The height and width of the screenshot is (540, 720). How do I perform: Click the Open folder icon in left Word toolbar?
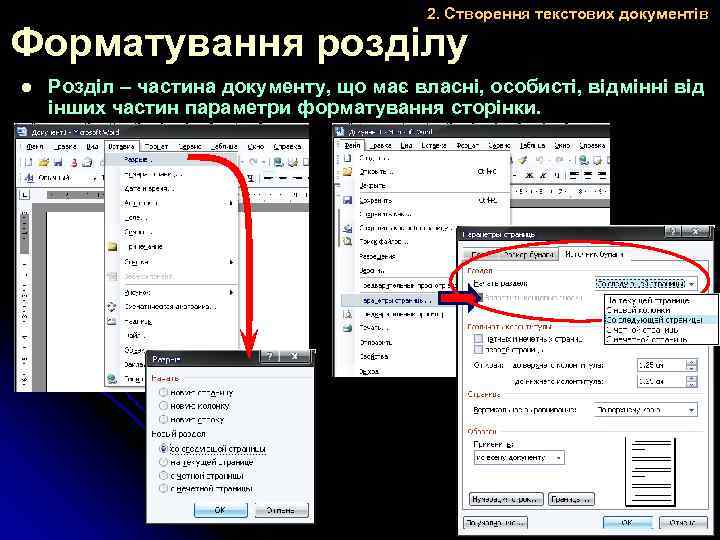(x=43, y=162)
